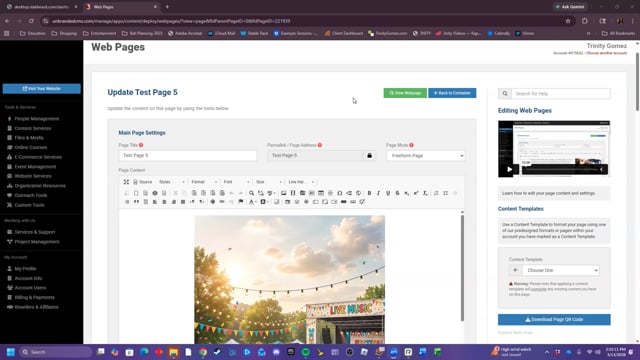
Task: Apply subscript formatting
Action: [407, 193]
